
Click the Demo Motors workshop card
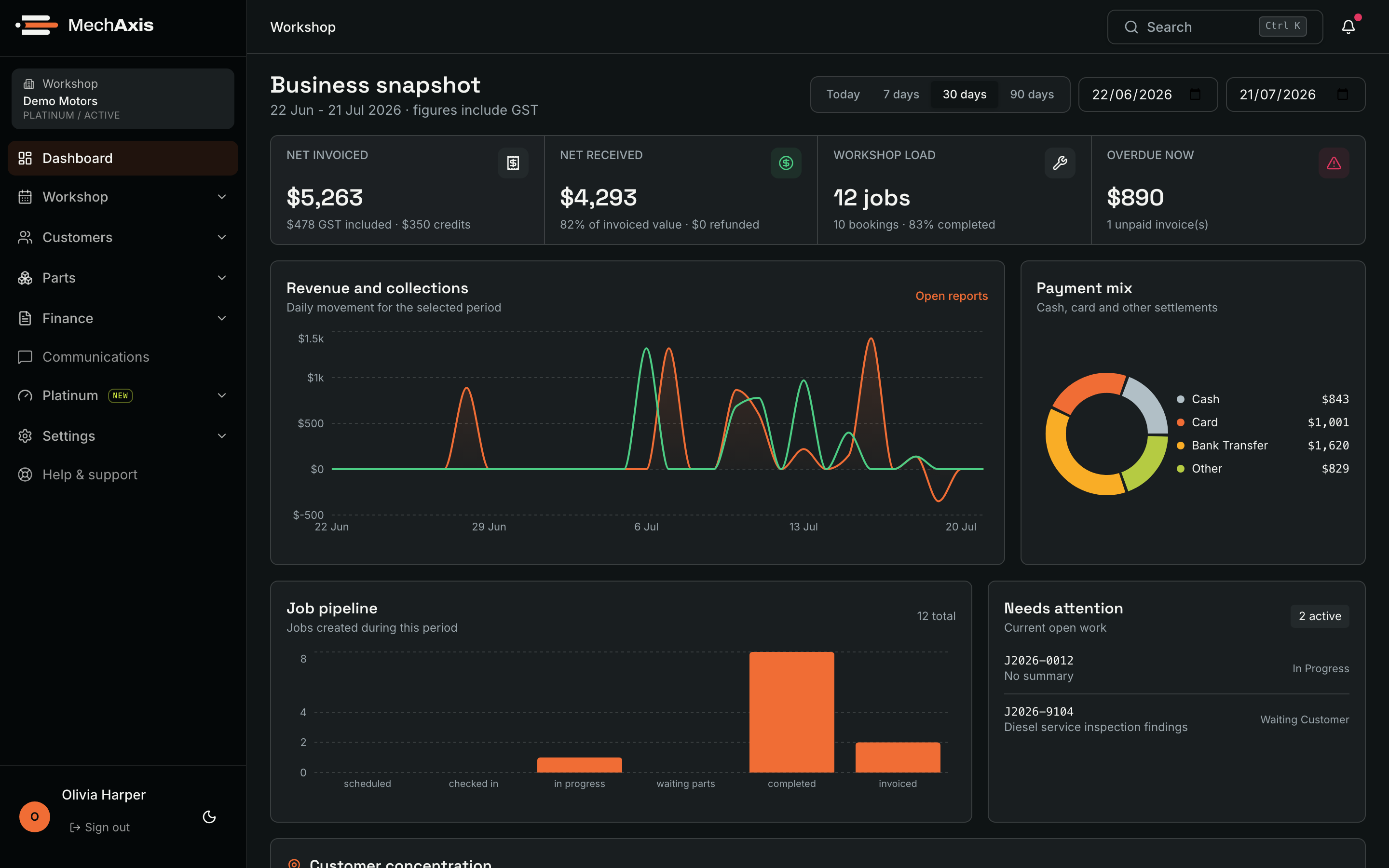coord(123,99)
